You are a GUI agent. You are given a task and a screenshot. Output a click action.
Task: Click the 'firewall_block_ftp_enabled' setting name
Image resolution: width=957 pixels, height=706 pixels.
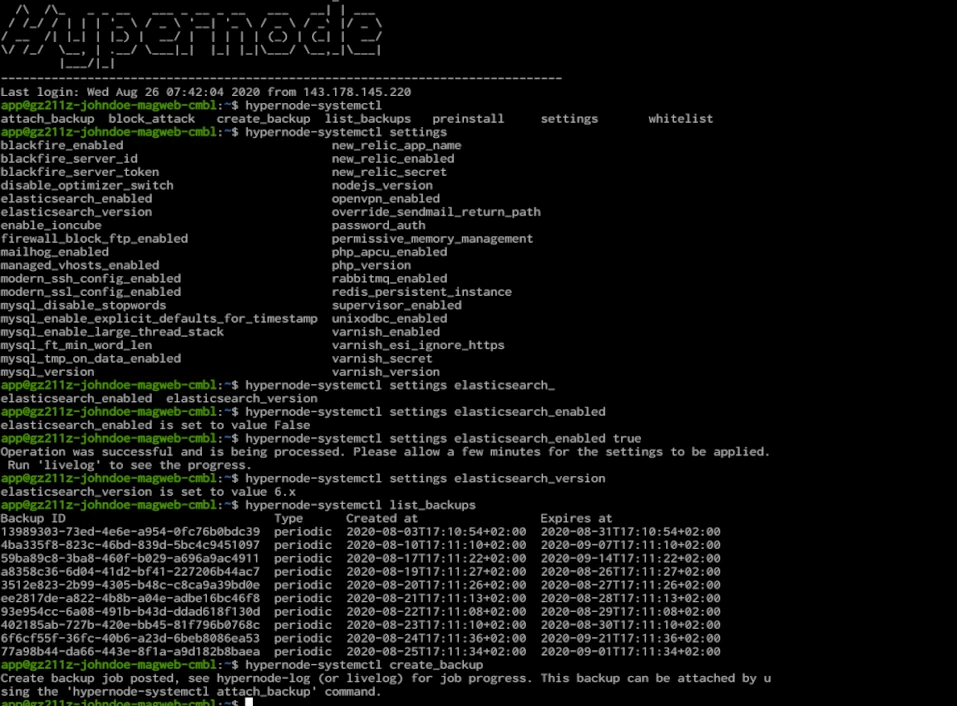coord(94,239)
